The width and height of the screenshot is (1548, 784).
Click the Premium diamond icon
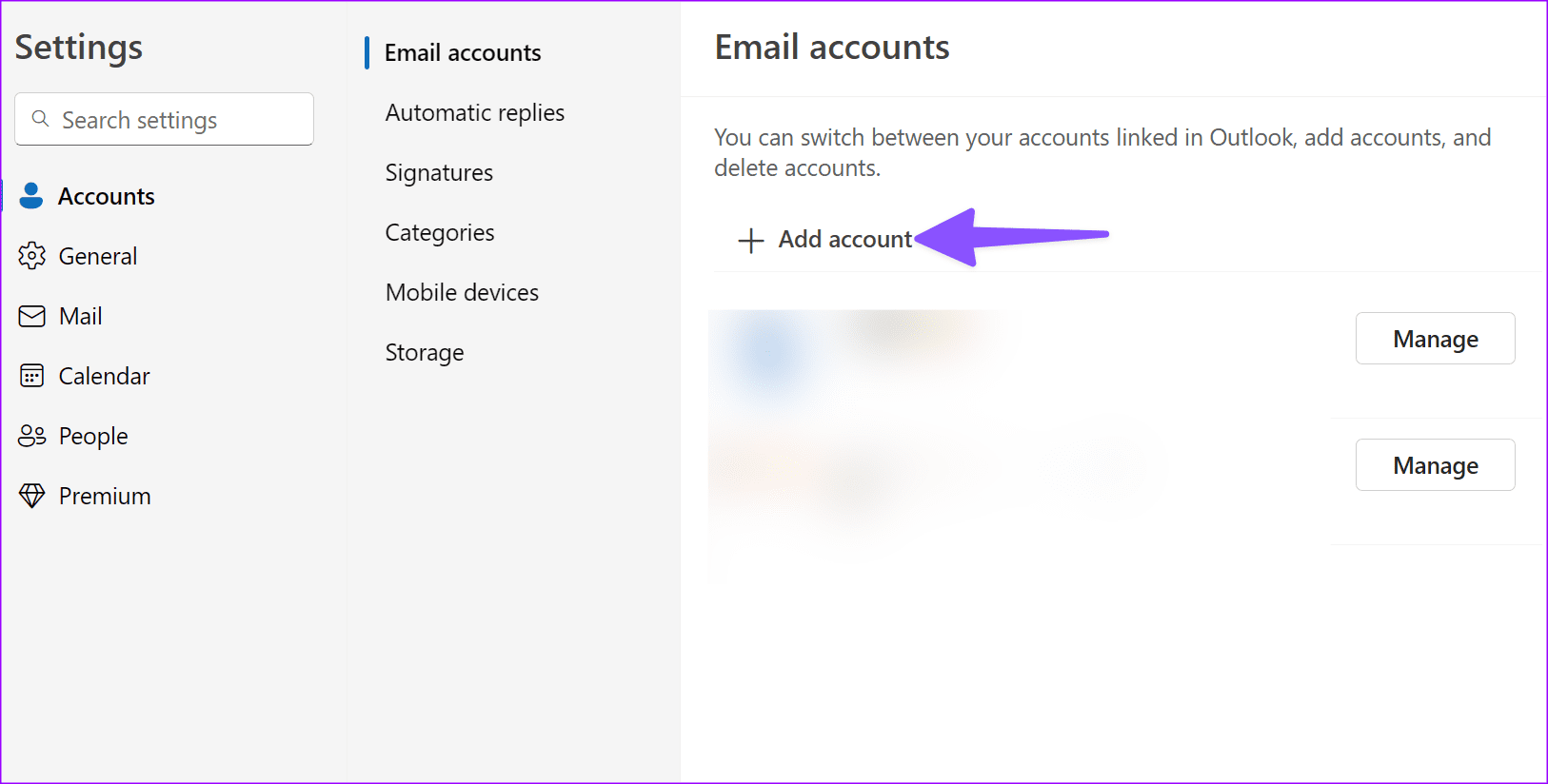[x=31, y=495]
